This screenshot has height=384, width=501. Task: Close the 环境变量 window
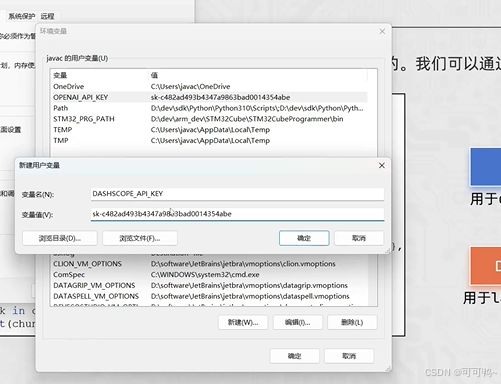click(x=382, y=31)
